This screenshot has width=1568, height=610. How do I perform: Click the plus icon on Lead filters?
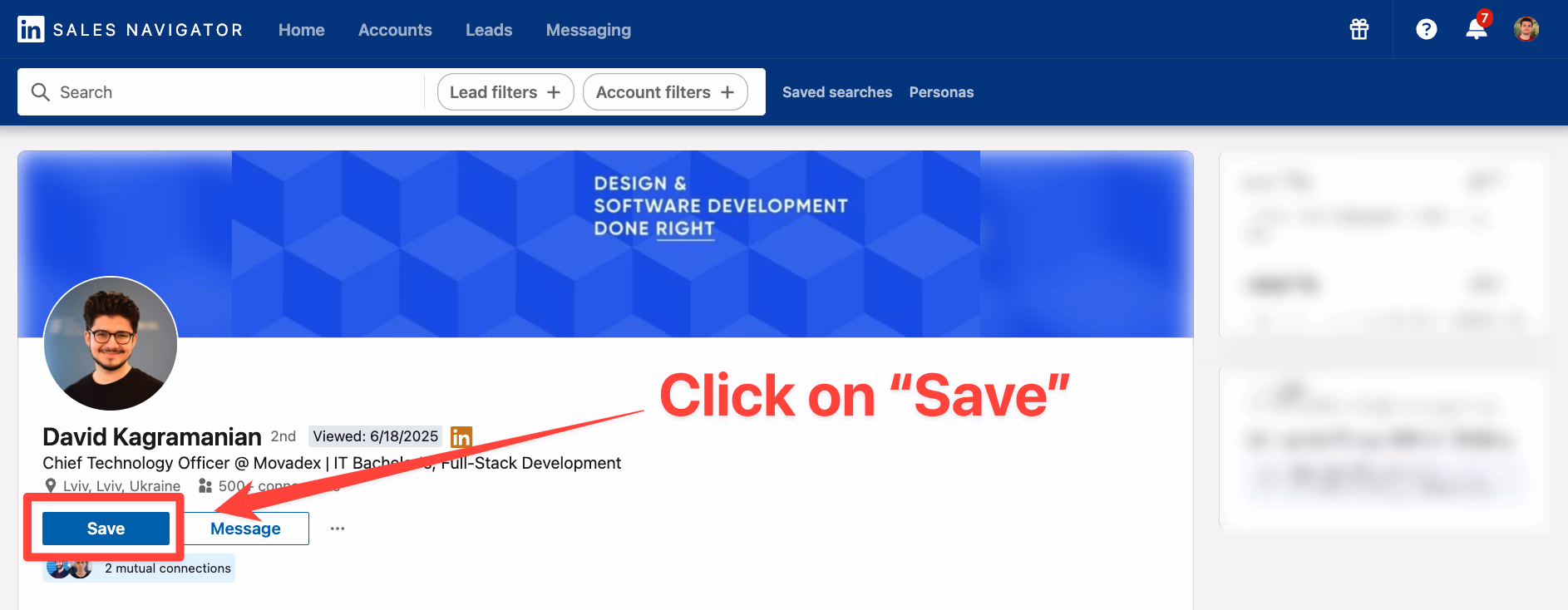tap(554, 92)
